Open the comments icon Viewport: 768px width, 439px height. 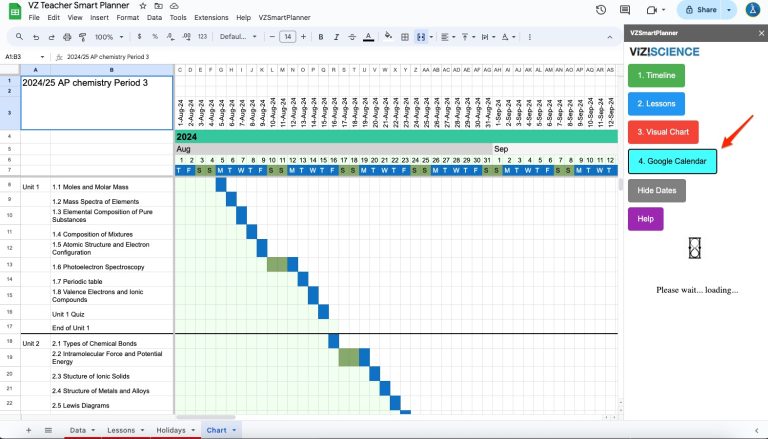point(624,10)
